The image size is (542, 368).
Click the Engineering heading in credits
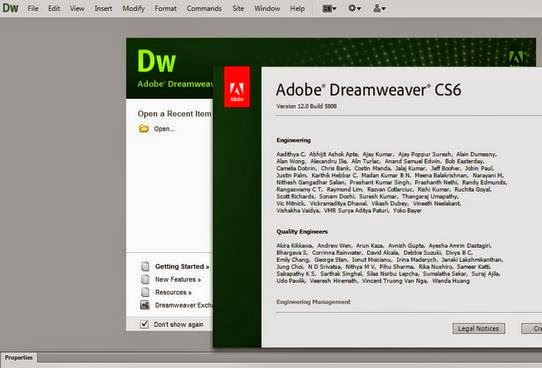[293, 140]
